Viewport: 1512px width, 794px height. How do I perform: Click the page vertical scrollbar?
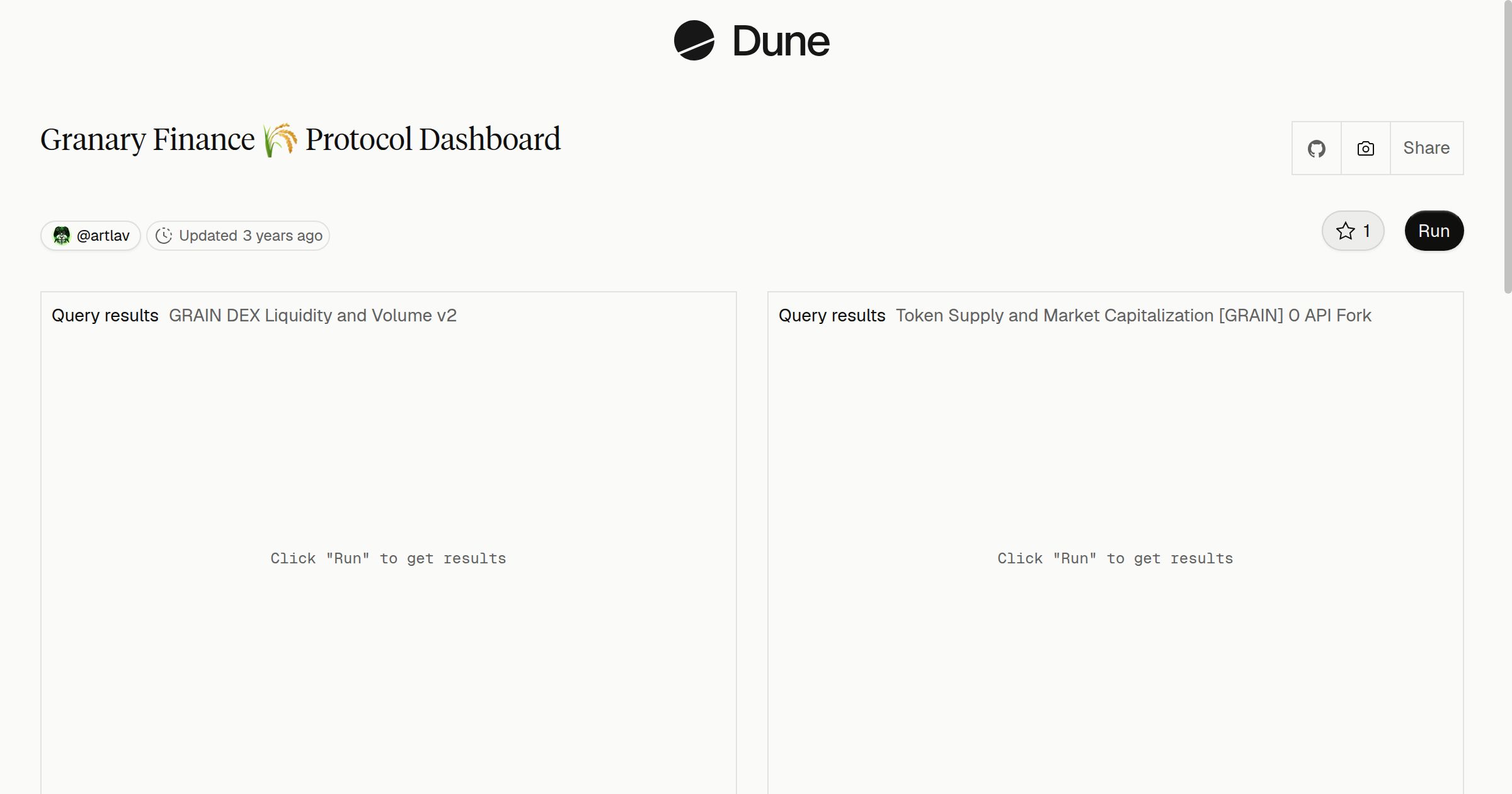pyautogui.click(x=1507, y=148)
